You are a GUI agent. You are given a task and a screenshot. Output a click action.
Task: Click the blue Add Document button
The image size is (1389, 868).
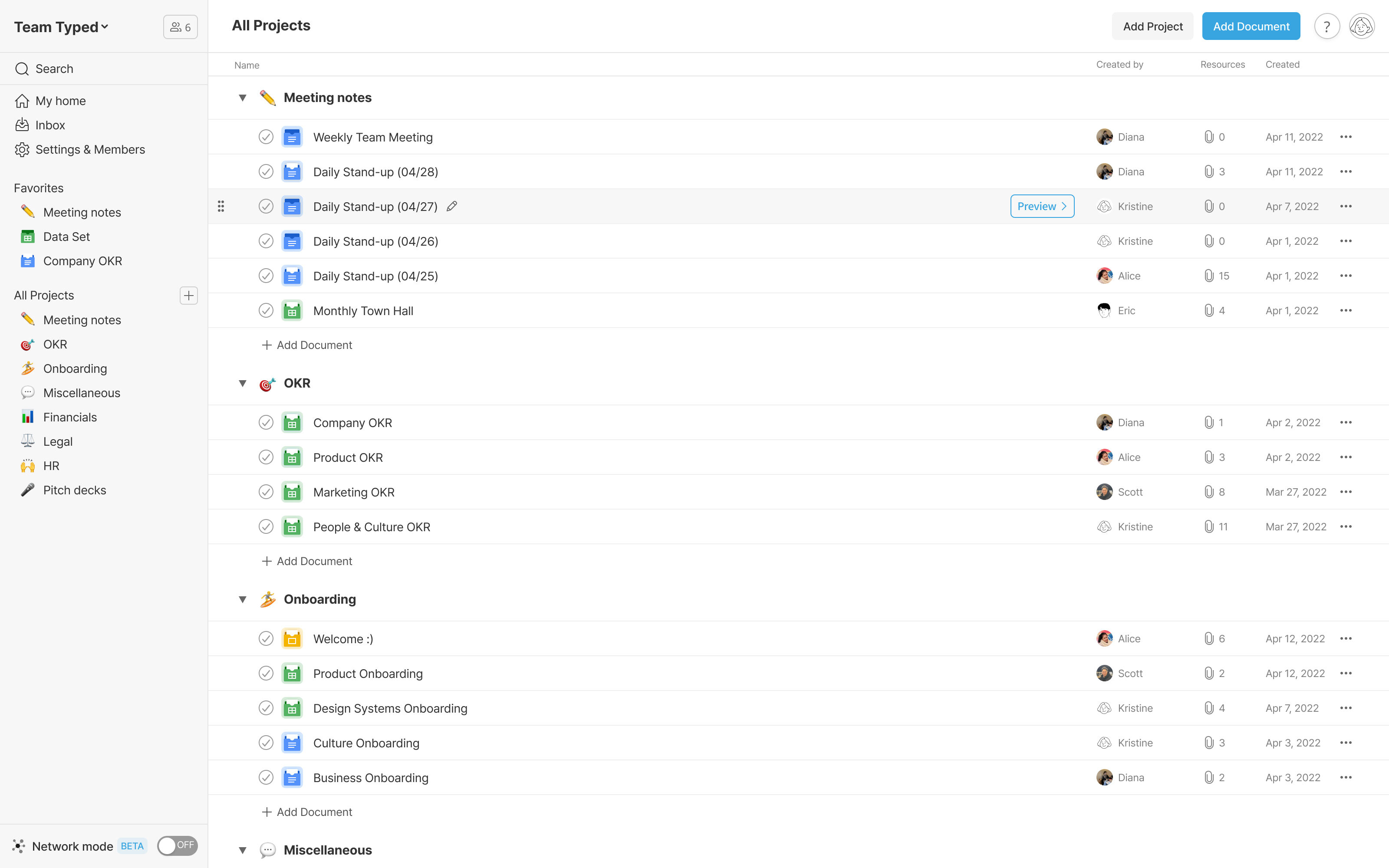pos(1251,26)
